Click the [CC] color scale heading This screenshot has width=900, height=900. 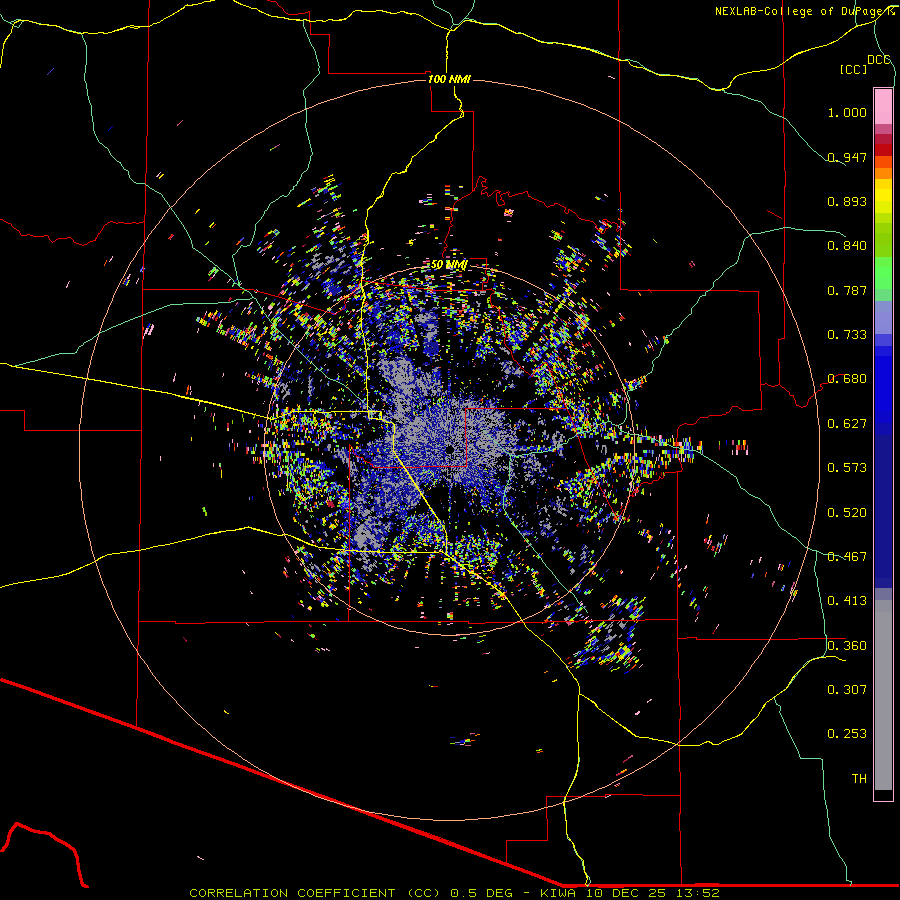click(x=853, y=69)
